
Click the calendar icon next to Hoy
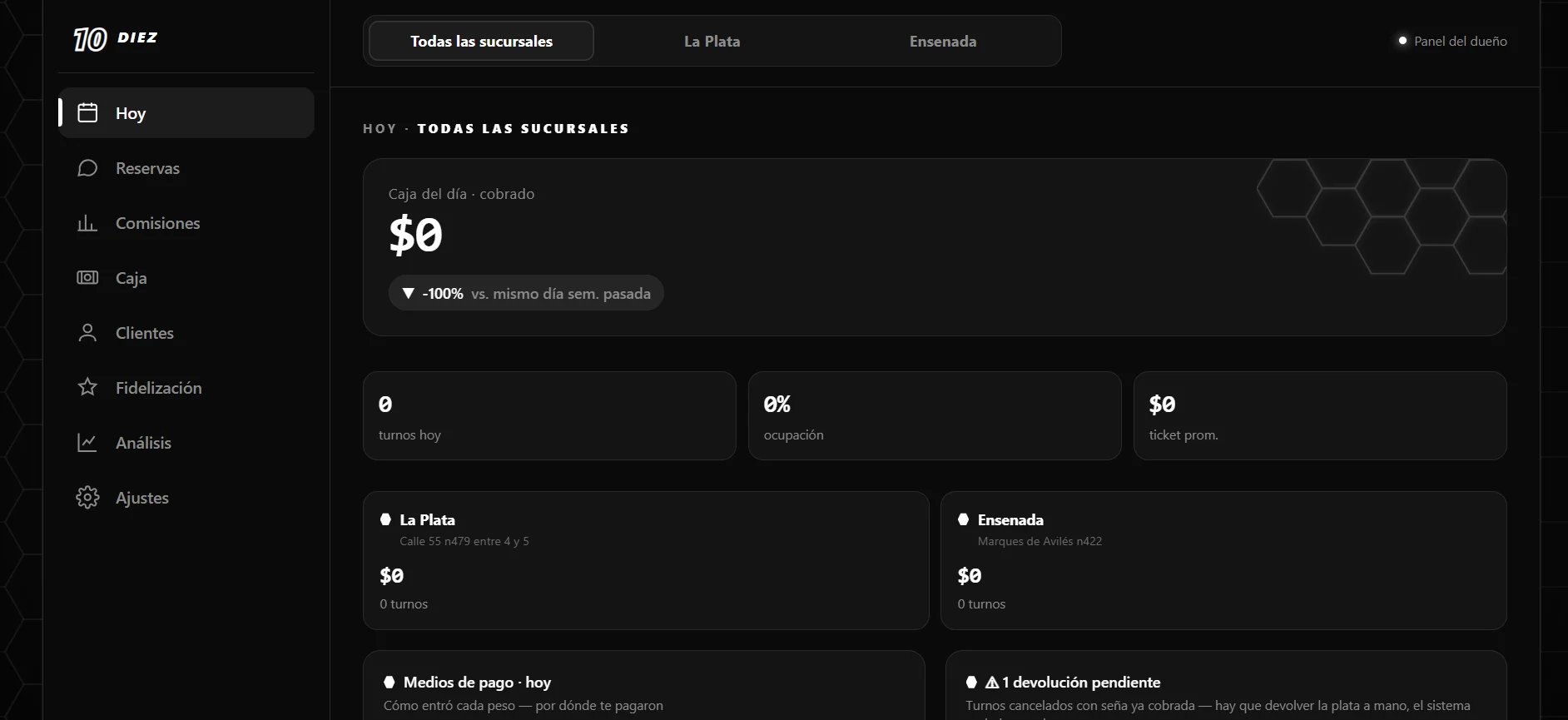coord(87,112)
